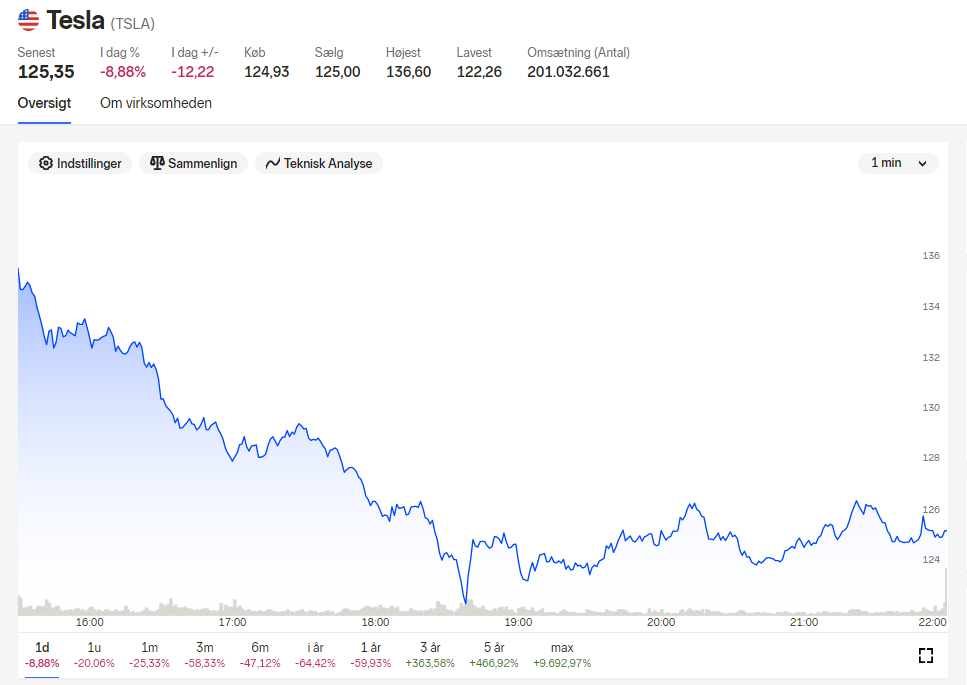Click the 19:00 time axis label
The image size is (967, 685).
tap(518, 622)
